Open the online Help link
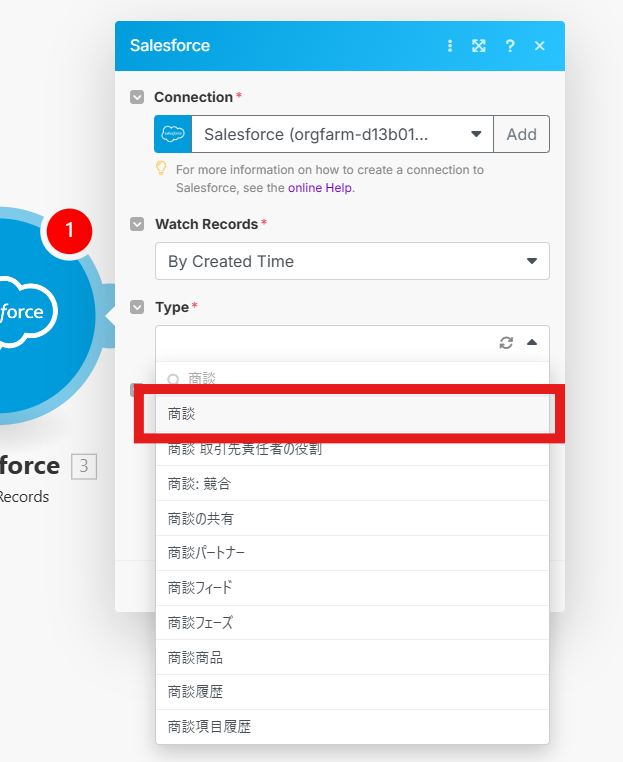 tap(320, 188)
